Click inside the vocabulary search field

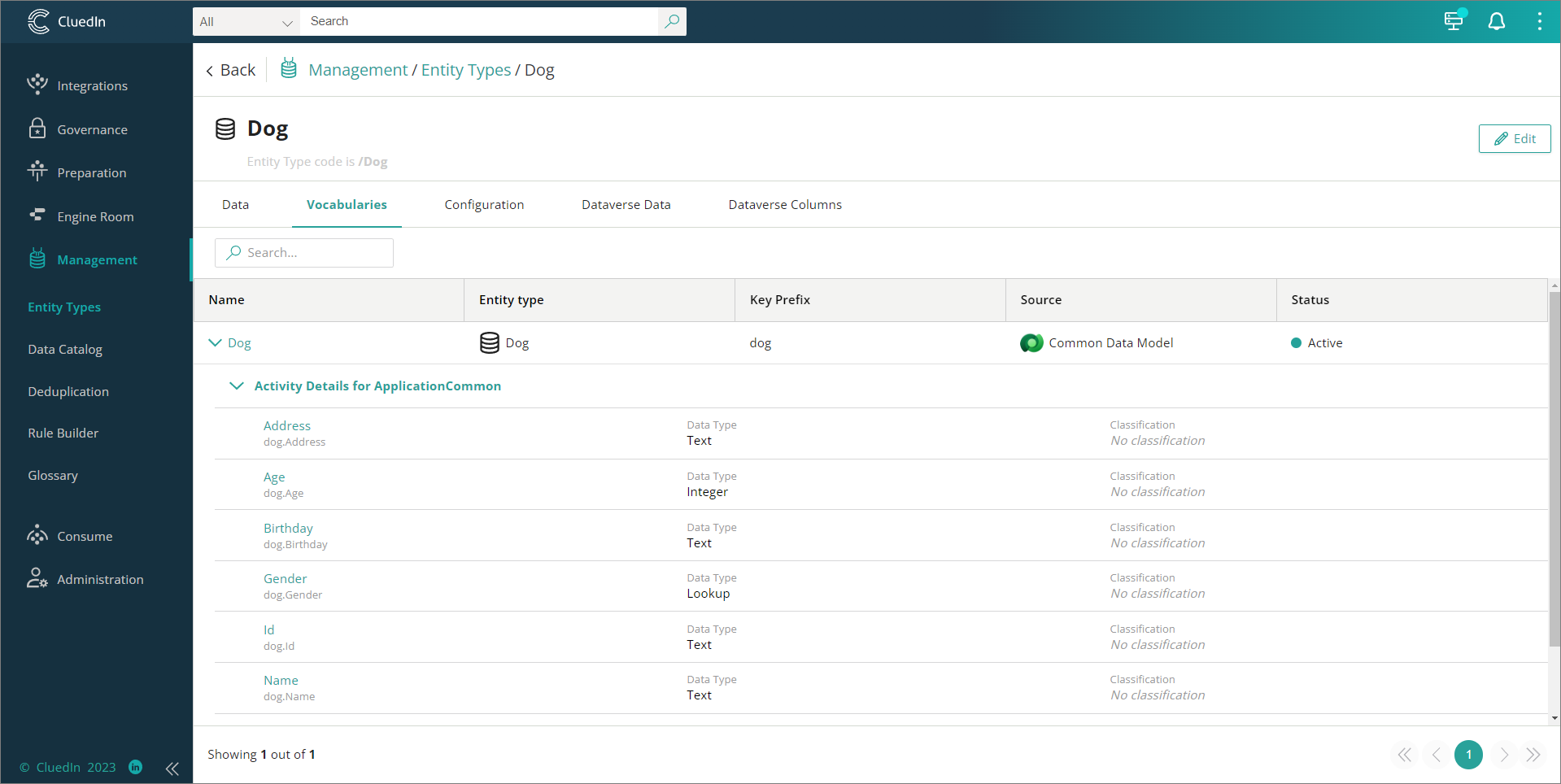coord(309,252)
